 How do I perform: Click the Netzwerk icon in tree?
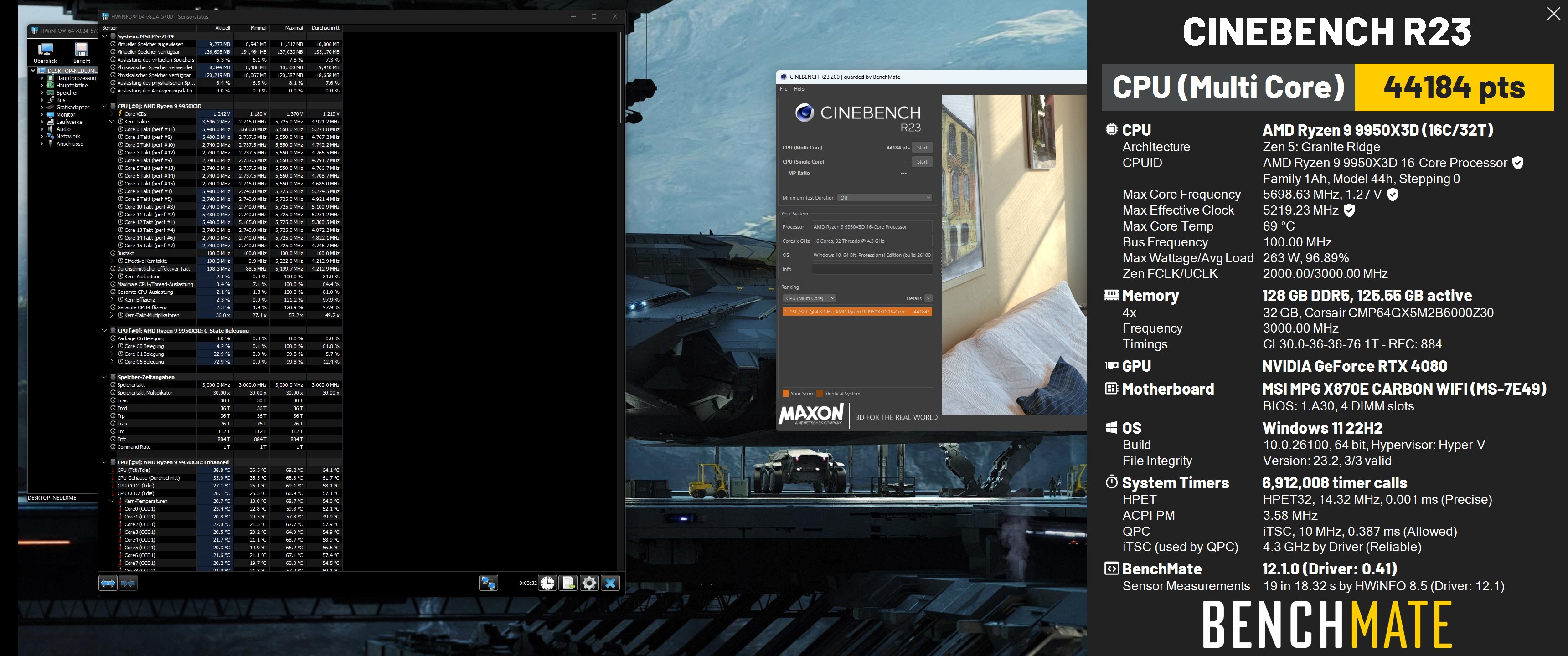click(x=51, y=136)
